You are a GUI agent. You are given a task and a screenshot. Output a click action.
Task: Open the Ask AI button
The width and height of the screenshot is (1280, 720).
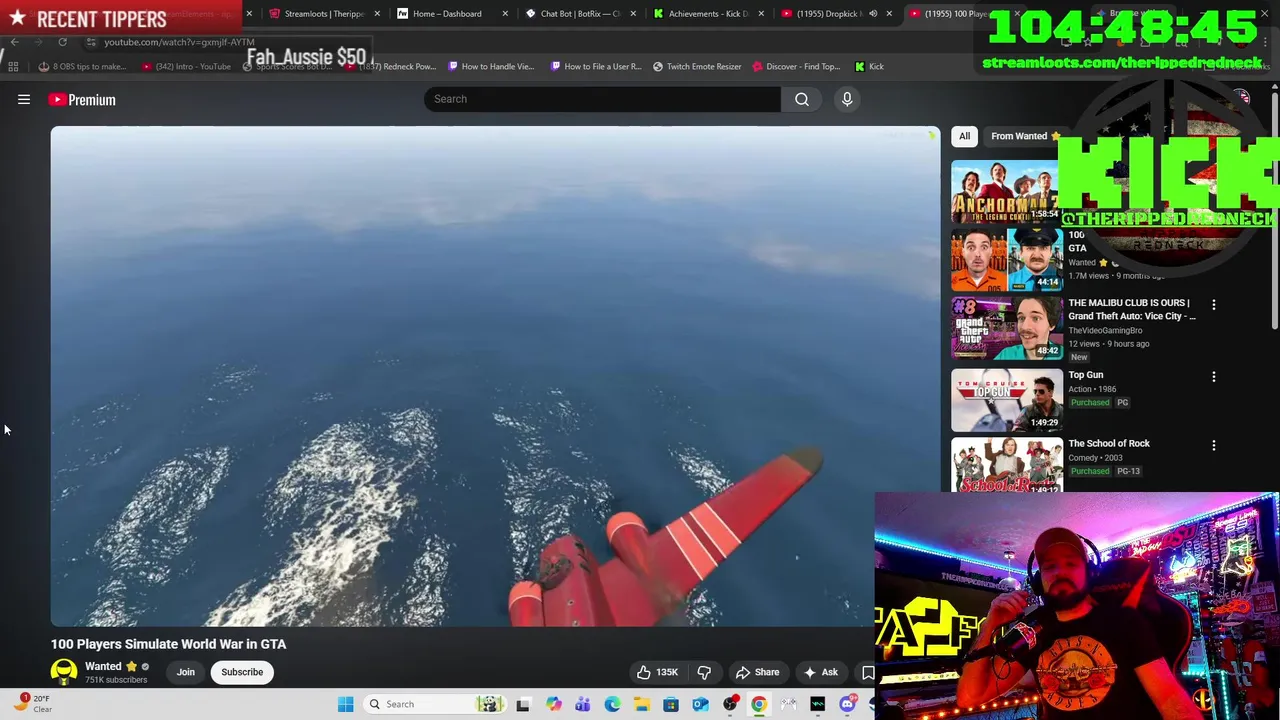click(x=821, y=672)
